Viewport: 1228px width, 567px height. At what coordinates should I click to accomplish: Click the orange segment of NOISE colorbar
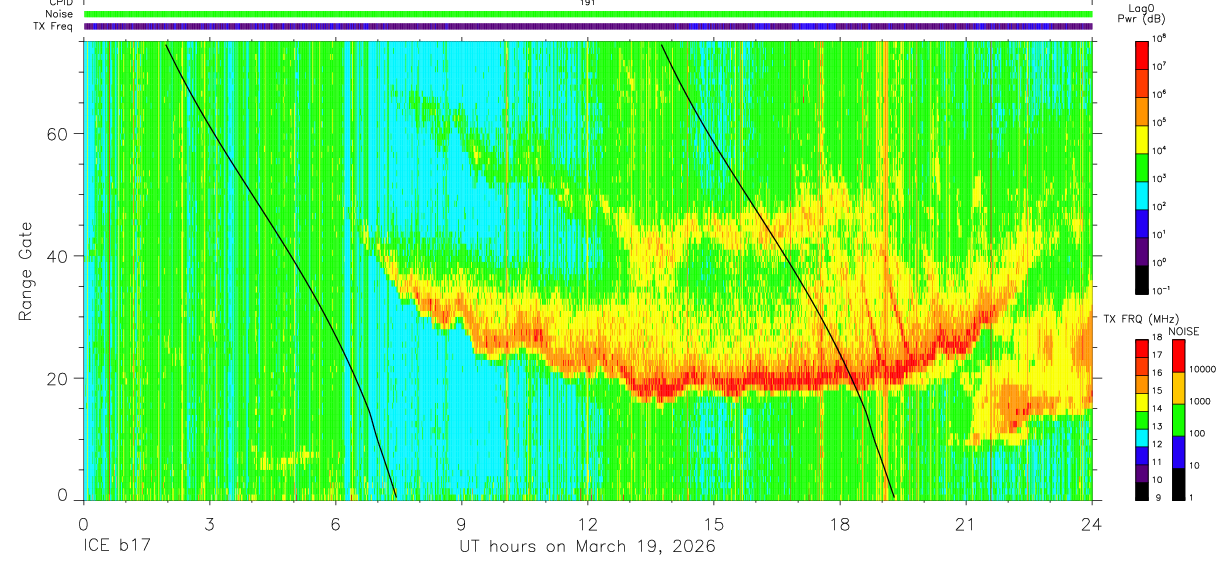1178,388
